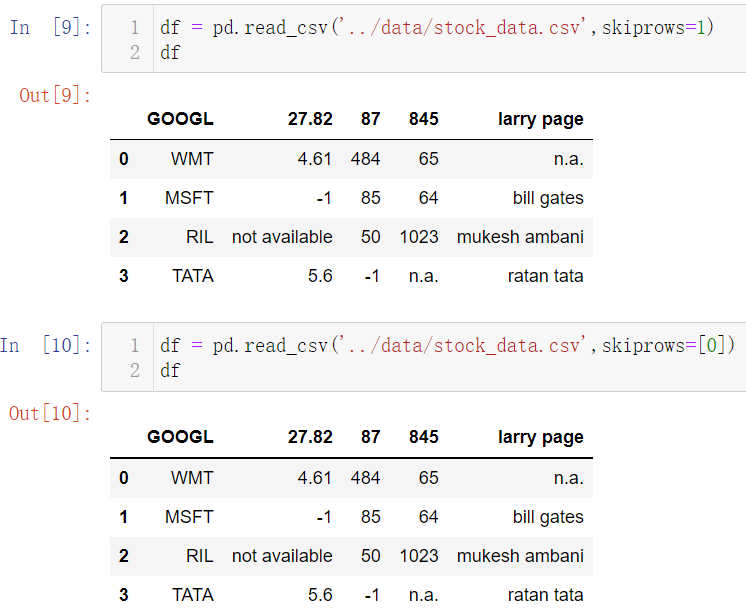Click GOOGL header in Out[10] table

180,437
